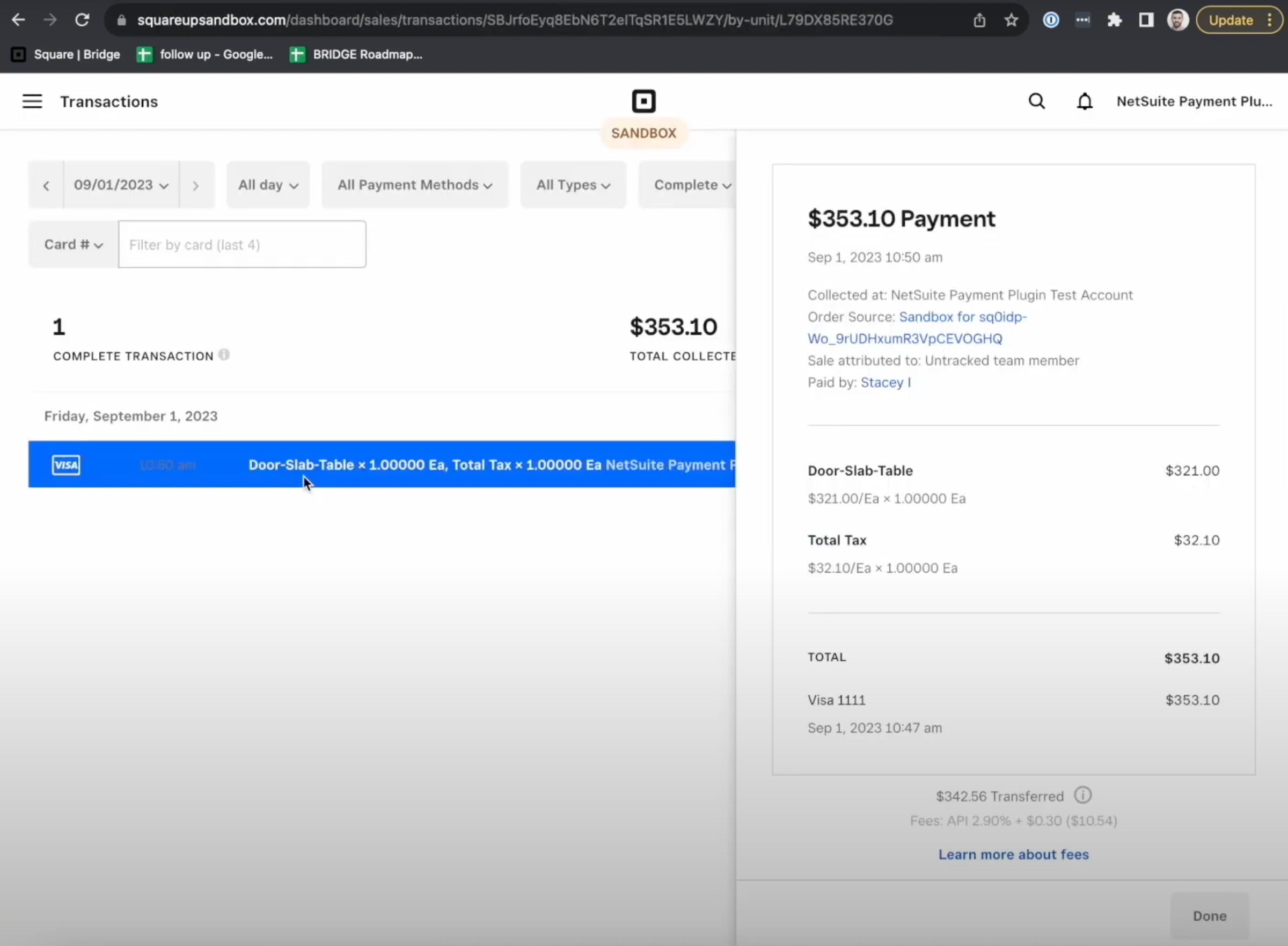
Task: Bookmark page with the star icon
Action: [x=1011, y=20]
